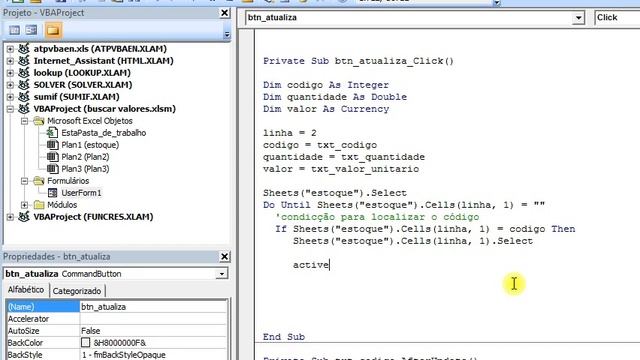Click the Módulos folder icon
This screenshot has width=640, height=360.
coord(39,204)
